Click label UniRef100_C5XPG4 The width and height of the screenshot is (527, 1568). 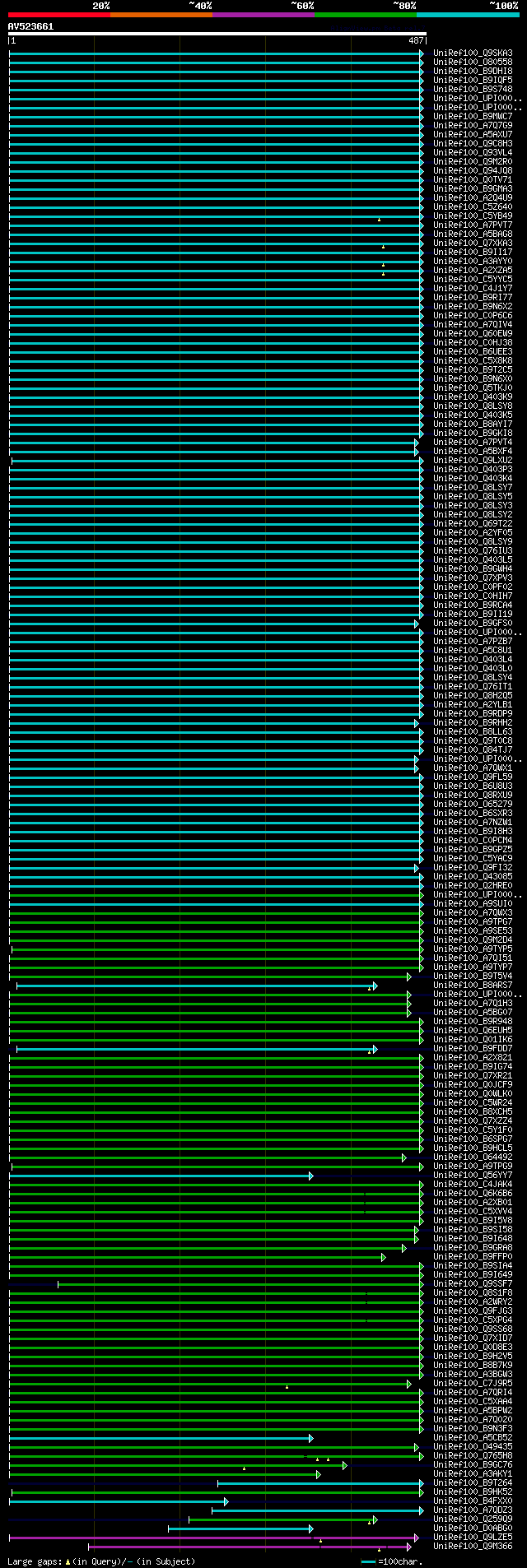473,1320
